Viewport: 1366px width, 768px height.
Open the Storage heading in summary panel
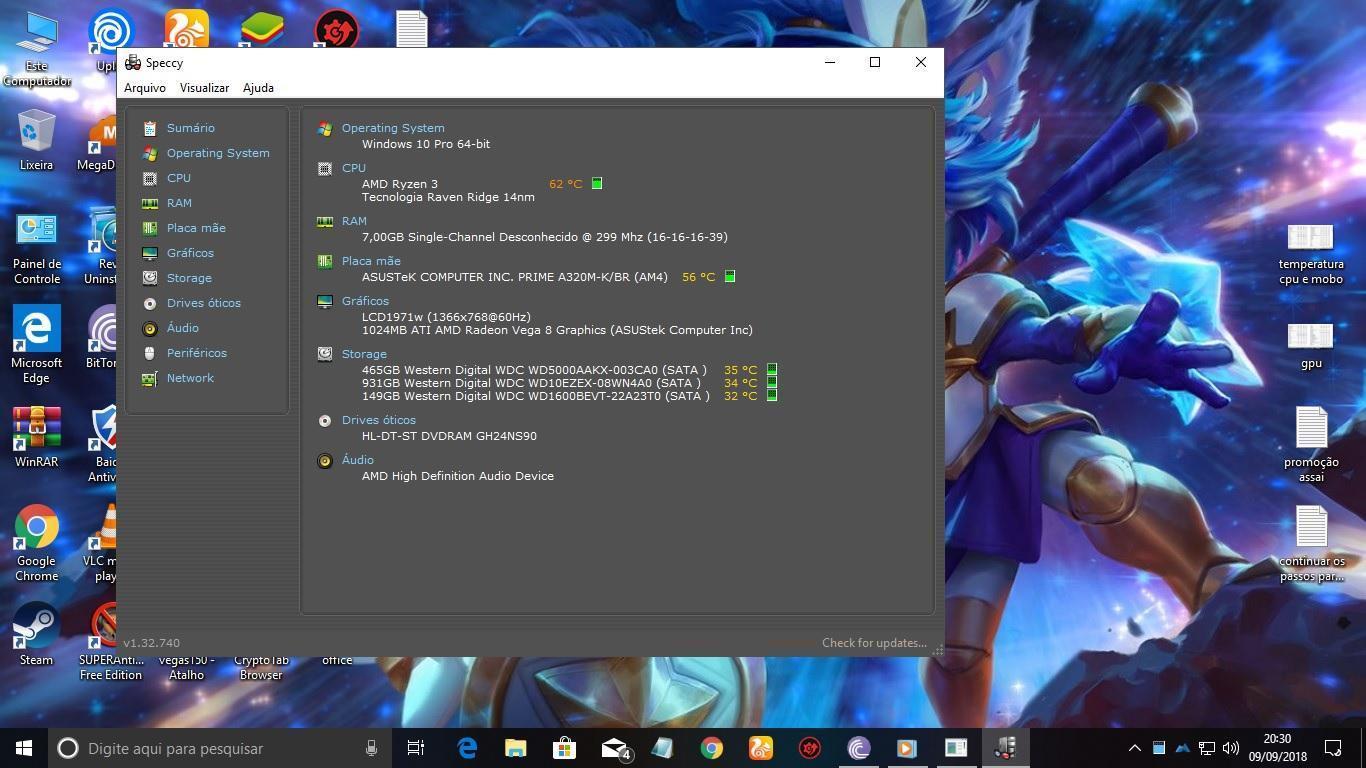coord(364,354)
